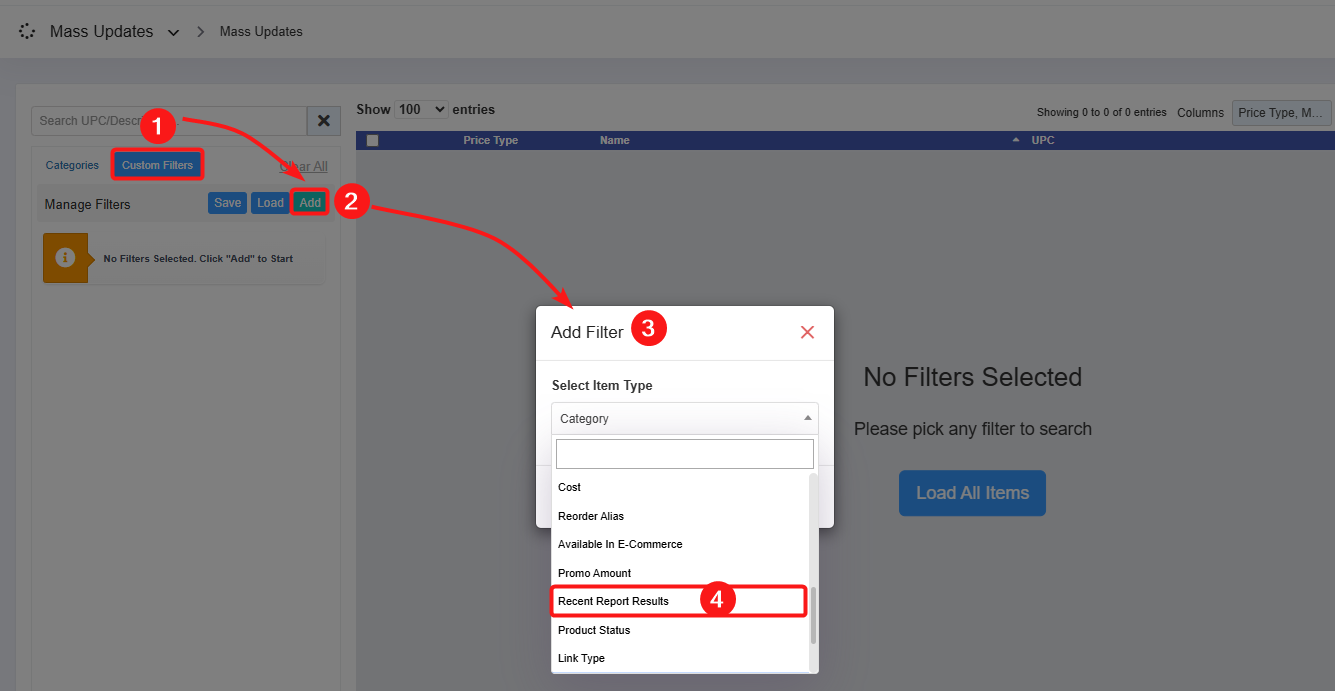The width and height of the screenshot is (1335, 691).
Task: Switch to the Categories tab
Action: (72, 165)
